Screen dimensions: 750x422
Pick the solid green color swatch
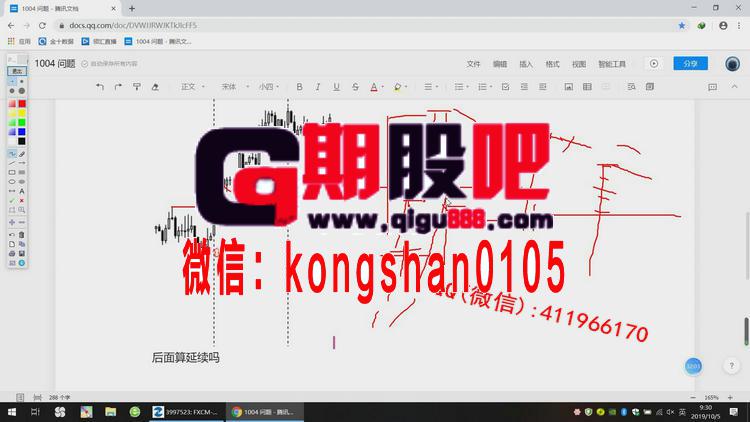click(x=22, y=122)
